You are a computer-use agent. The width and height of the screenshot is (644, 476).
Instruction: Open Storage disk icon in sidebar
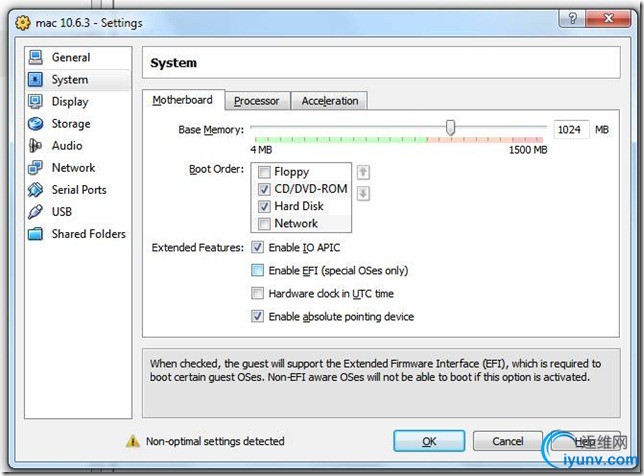pyautogui.click(x=35, y=124)
